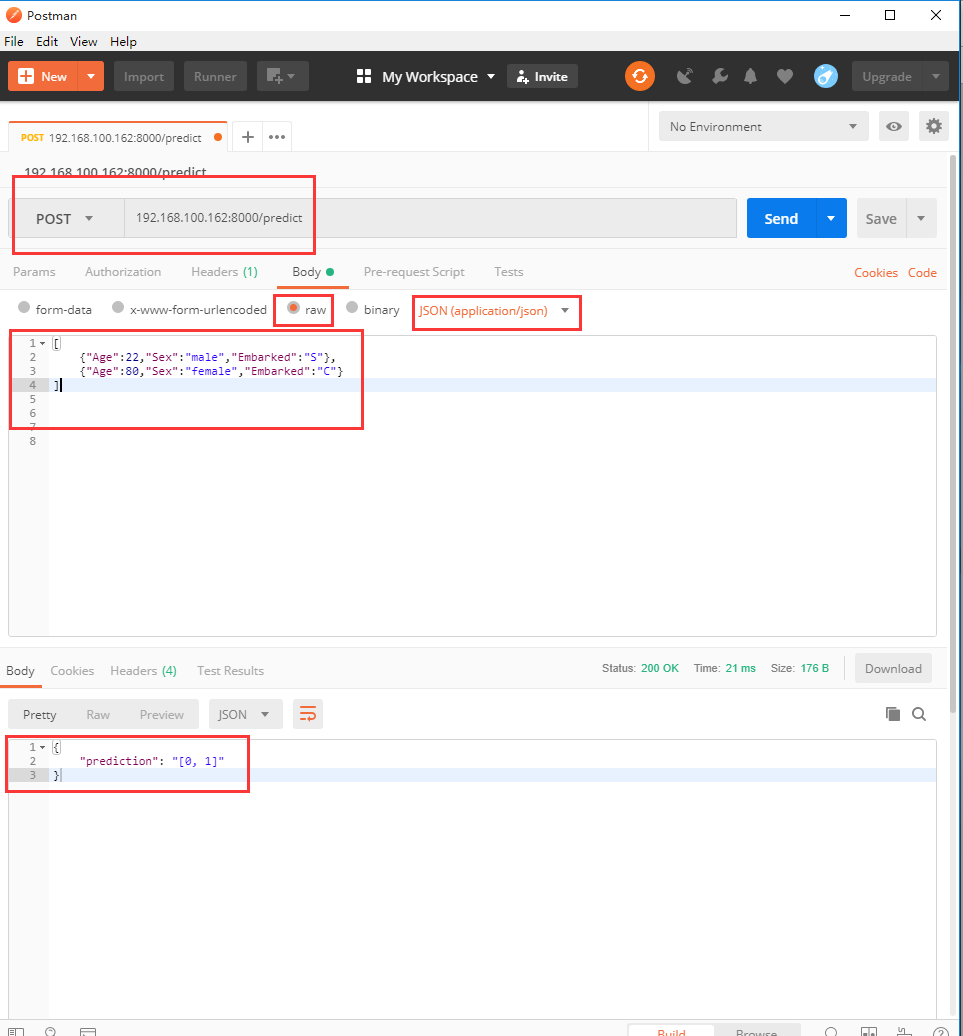Open the Save button dropdown arrow
Screen dimensions: 963x1036
[921, 218]
